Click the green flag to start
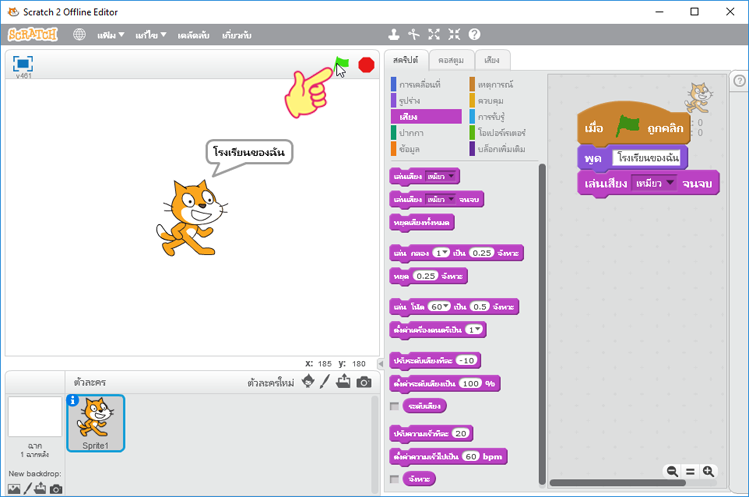The image size is (749, 497). point(342,64)
